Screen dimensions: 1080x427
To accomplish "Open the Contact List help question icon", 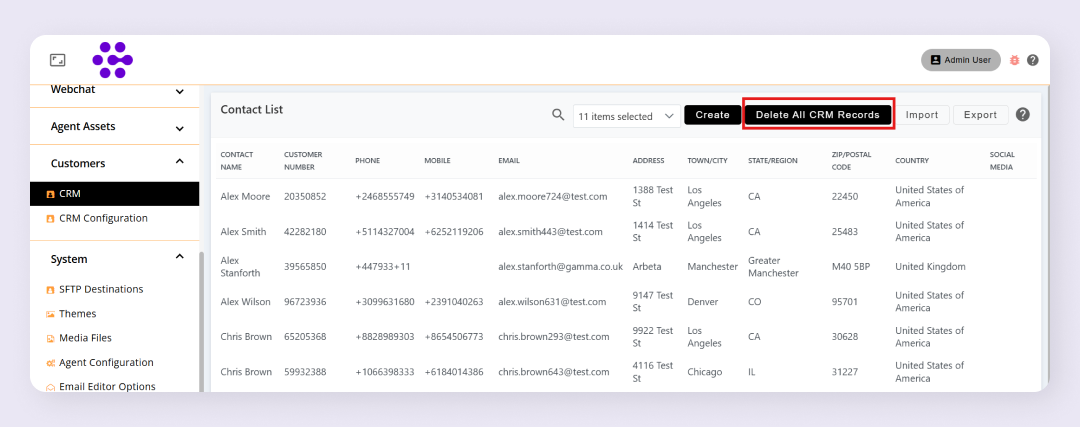I will point(1022,115).
